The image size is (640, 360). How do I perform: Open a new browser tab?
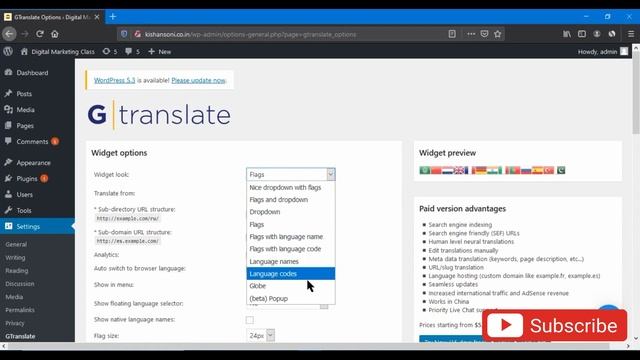pos(113,17)
